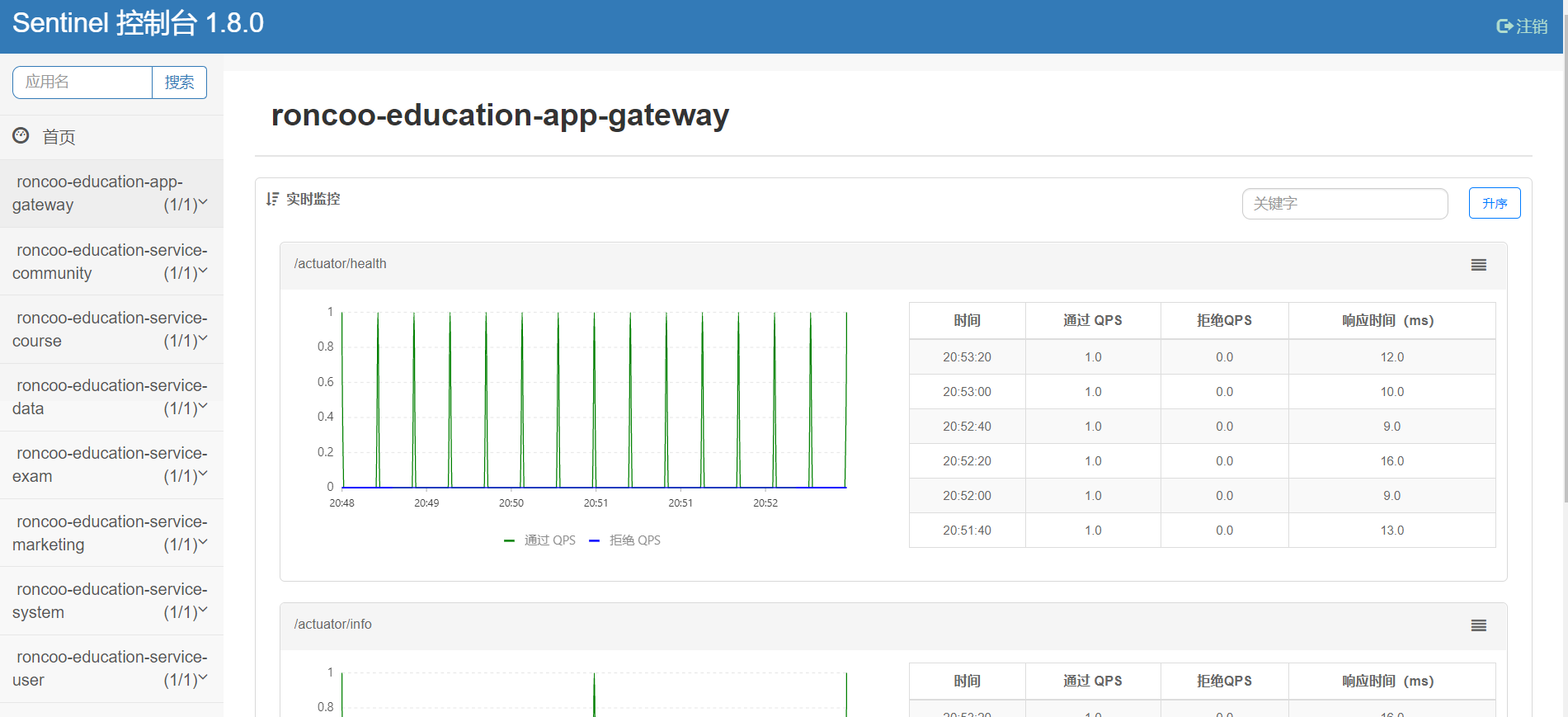Click the 实时监控 section heading

[313, 199]
